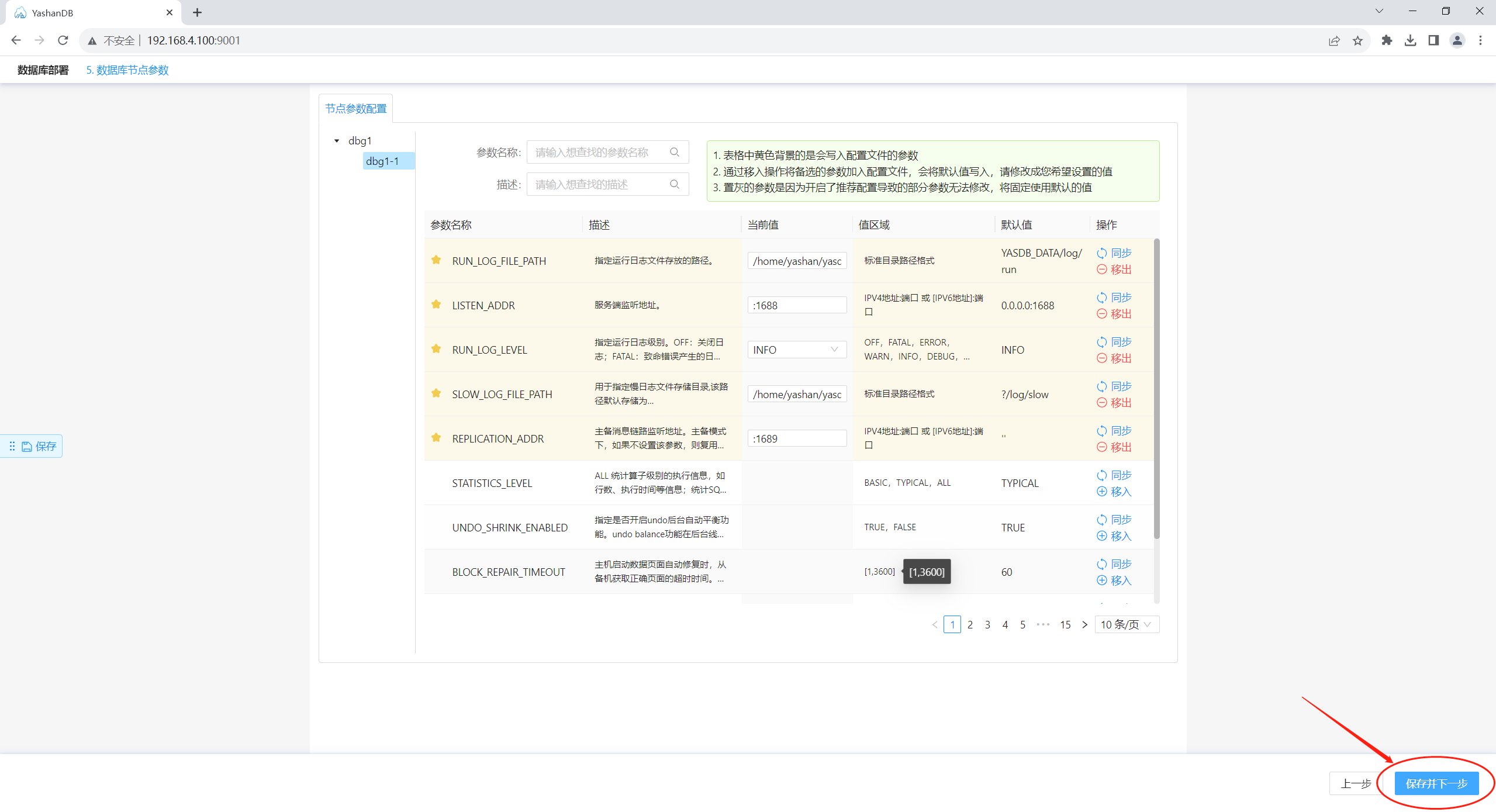
Task: Edit RUN_LOG_FILE_PATH current value field
Action: [797, 261]
